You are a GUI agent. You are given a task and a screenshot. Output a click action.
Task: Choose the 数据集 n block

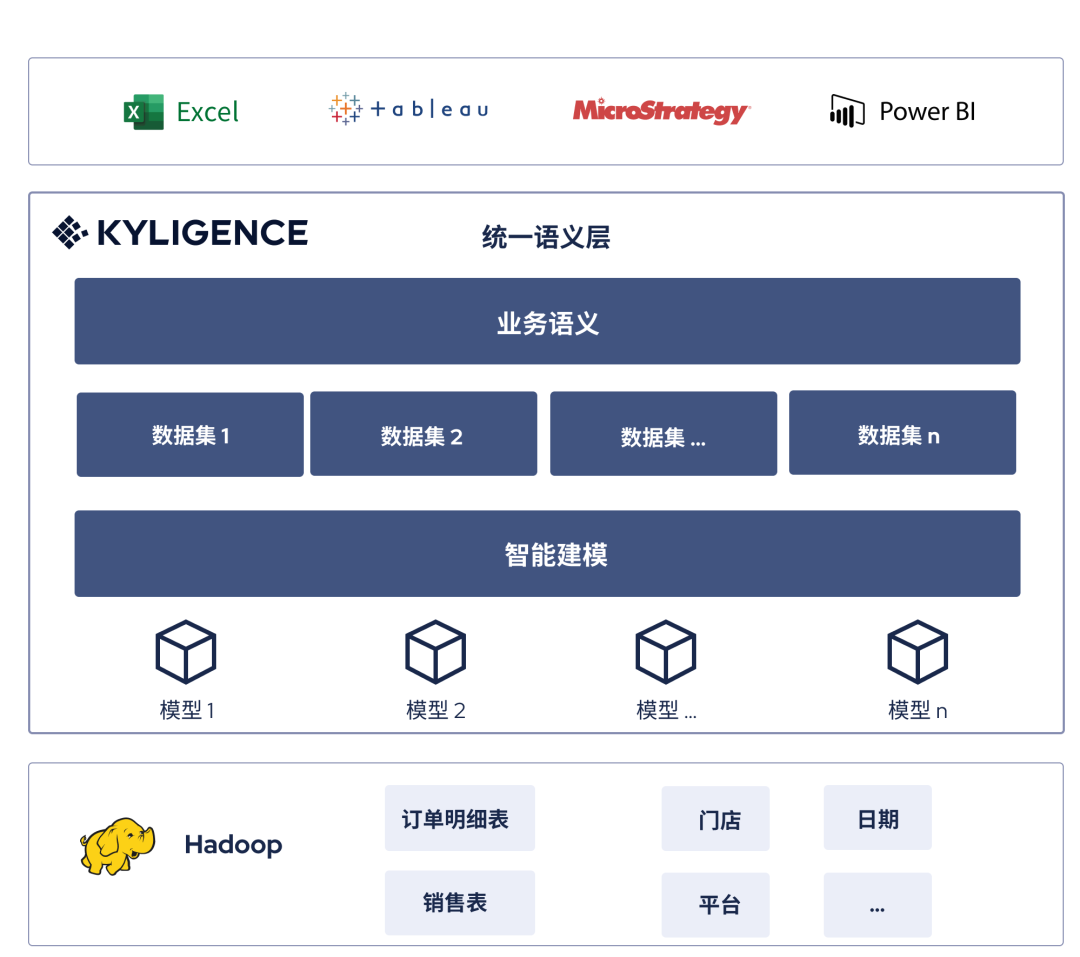pos(902,433)
